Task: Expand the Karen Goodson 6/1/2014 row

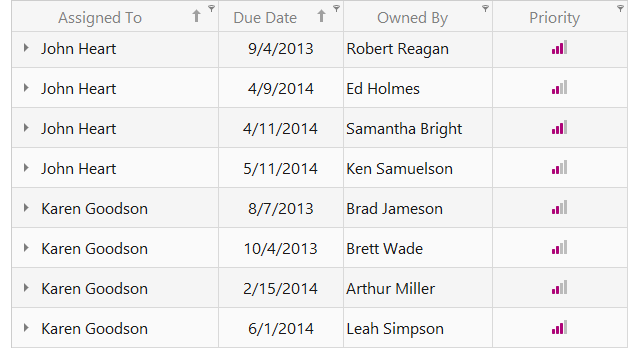Action: tap(26, 328)
